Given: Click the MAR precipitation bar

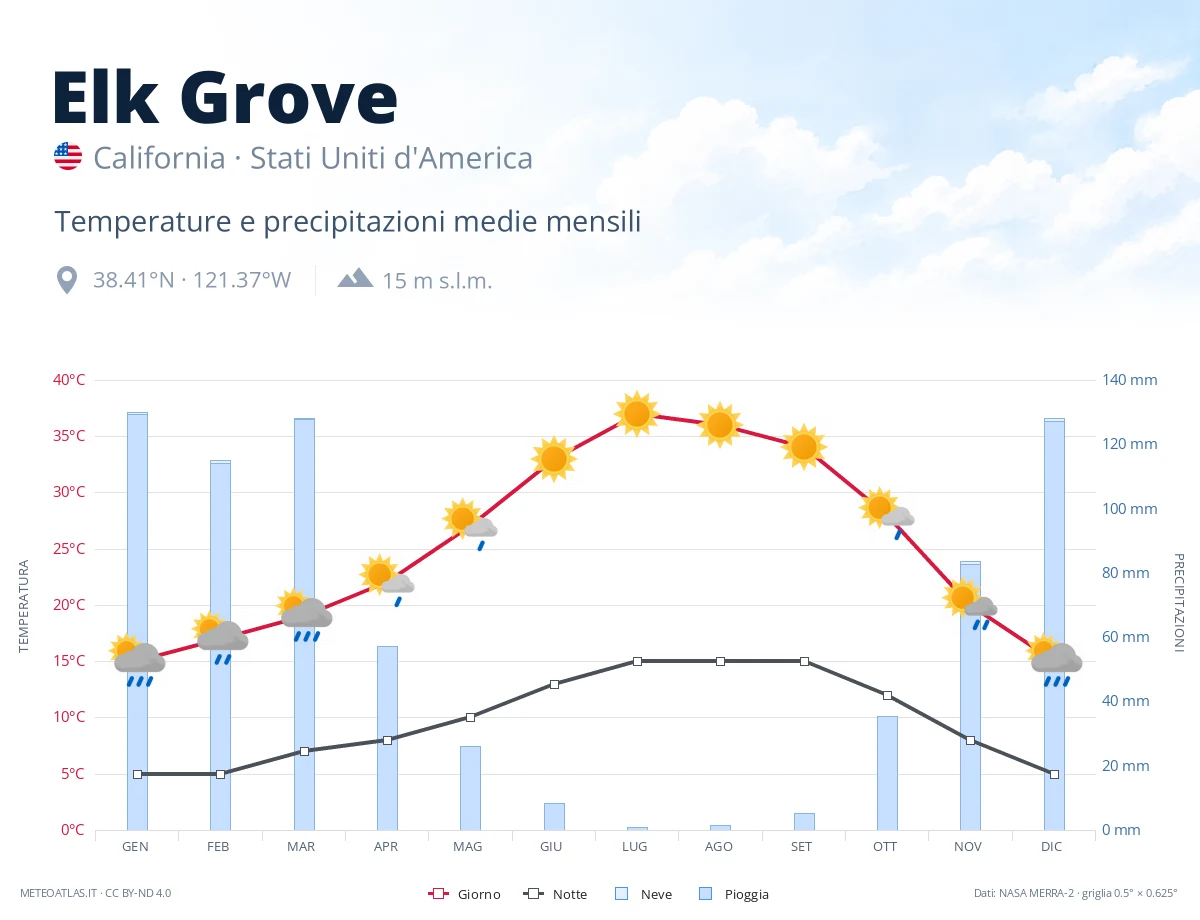Looking at the screenshot, I should tap(304, 624).
